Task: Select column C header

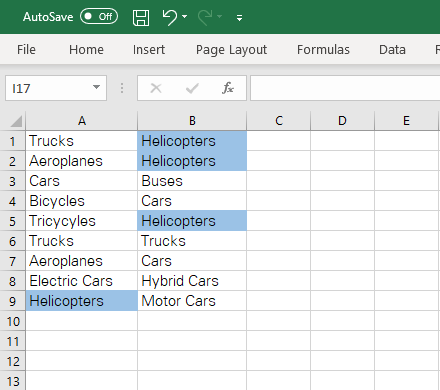Action: pyautogui.click(x=279, y=121)
